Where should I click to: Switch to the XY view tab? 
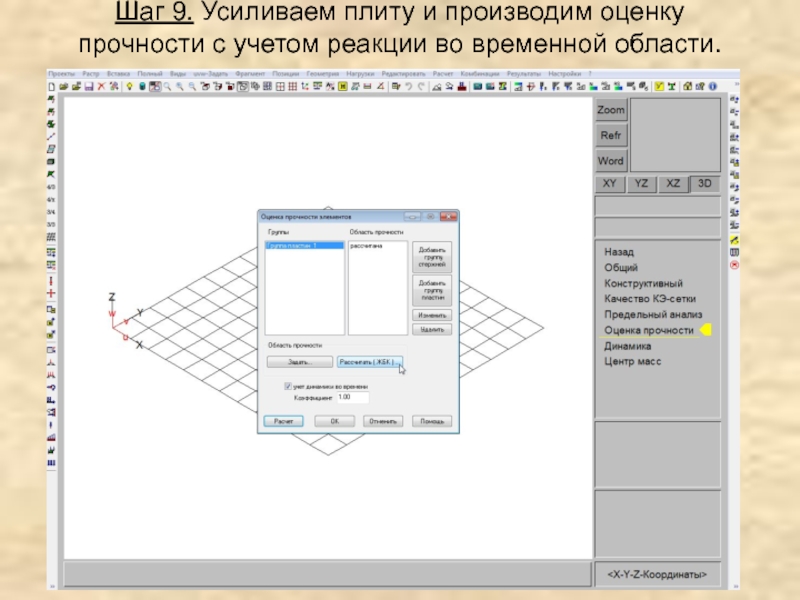609,184
